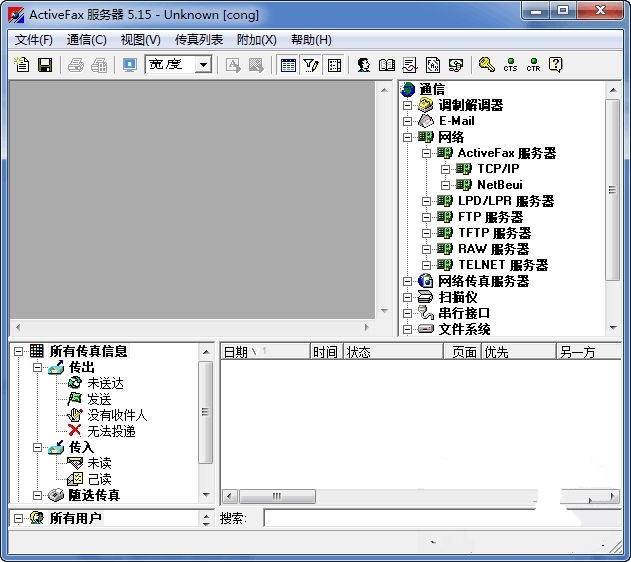
Task: Click the 网络传真服务器 globe icon
Action: click(425, 281)
